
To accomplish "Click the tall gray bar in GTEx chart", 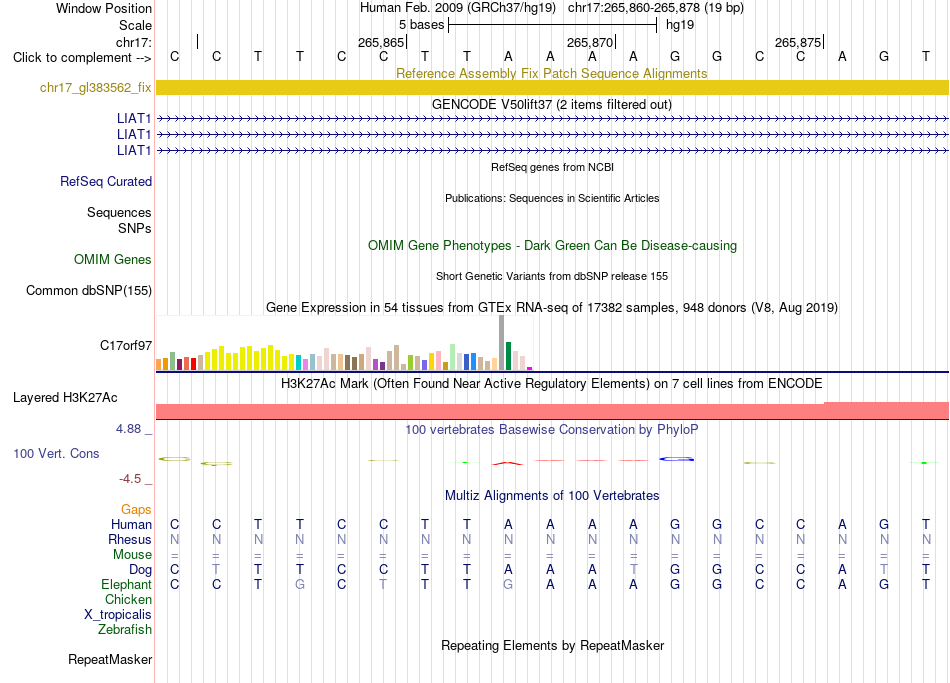I will [501, 342].
